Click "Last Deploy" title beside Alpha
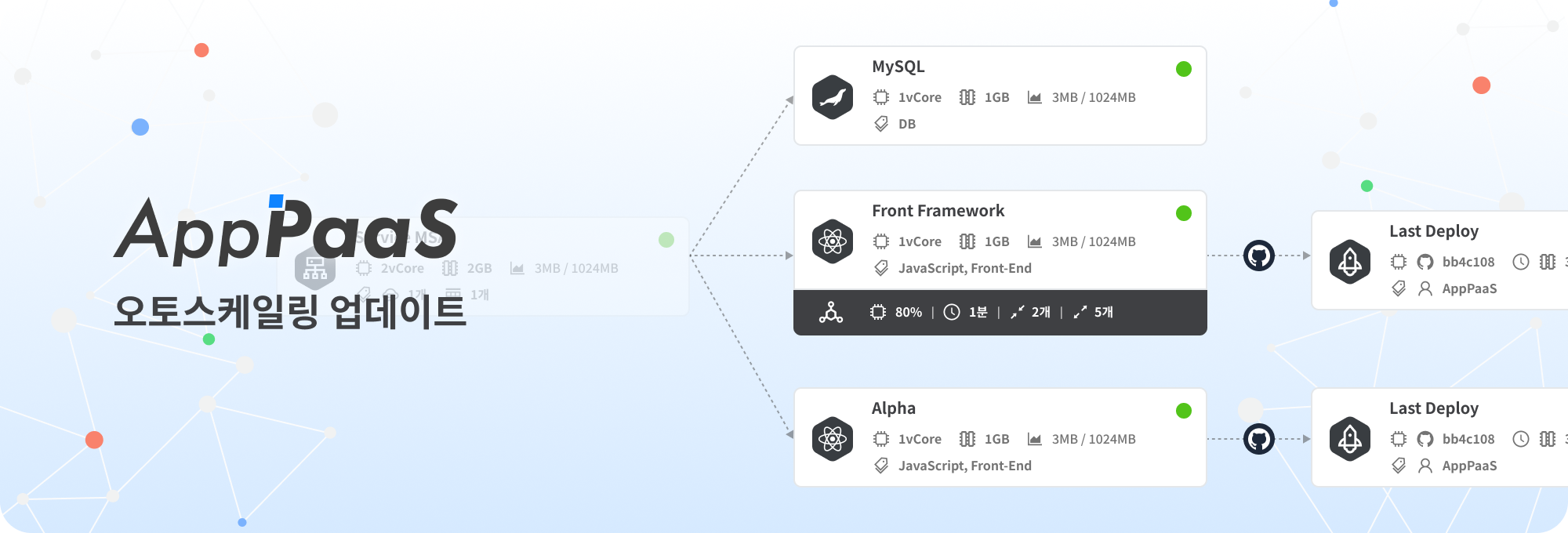1568x533 pixels. (x=1434, y=408)
